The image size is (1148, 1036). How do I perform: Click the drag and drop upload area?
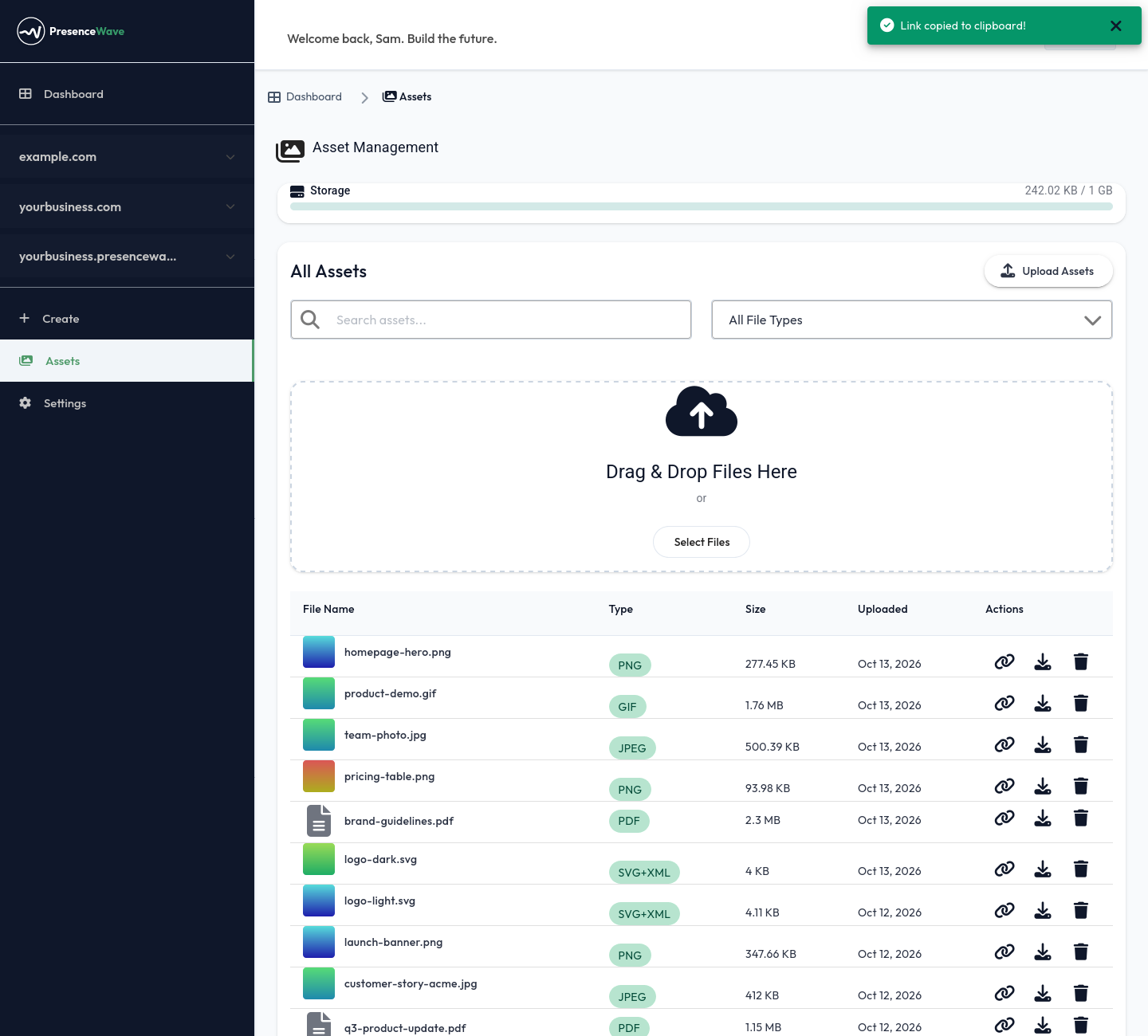(x=702, y=477)
